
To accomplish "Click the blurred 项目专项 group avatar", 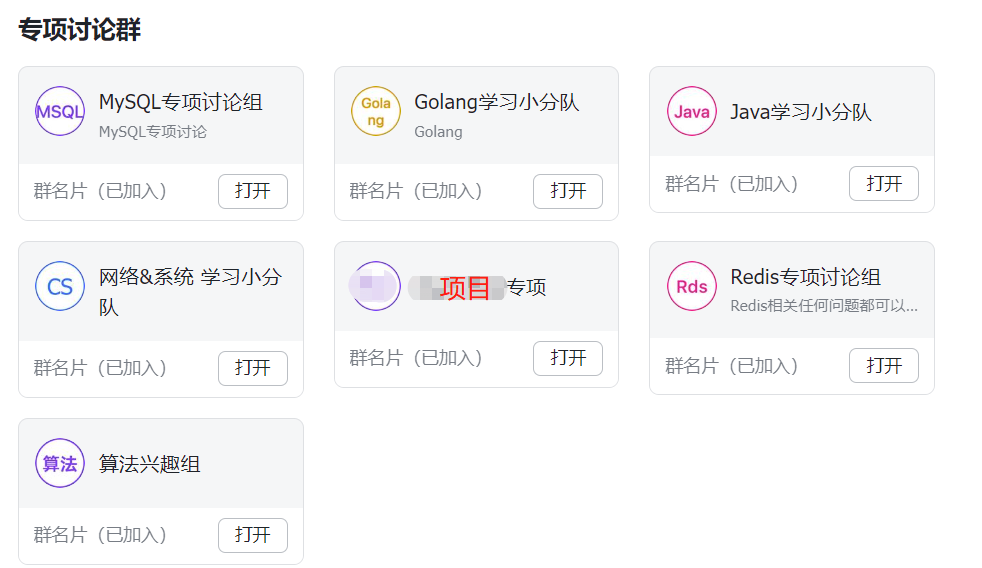I will click(x=376, y=286).
